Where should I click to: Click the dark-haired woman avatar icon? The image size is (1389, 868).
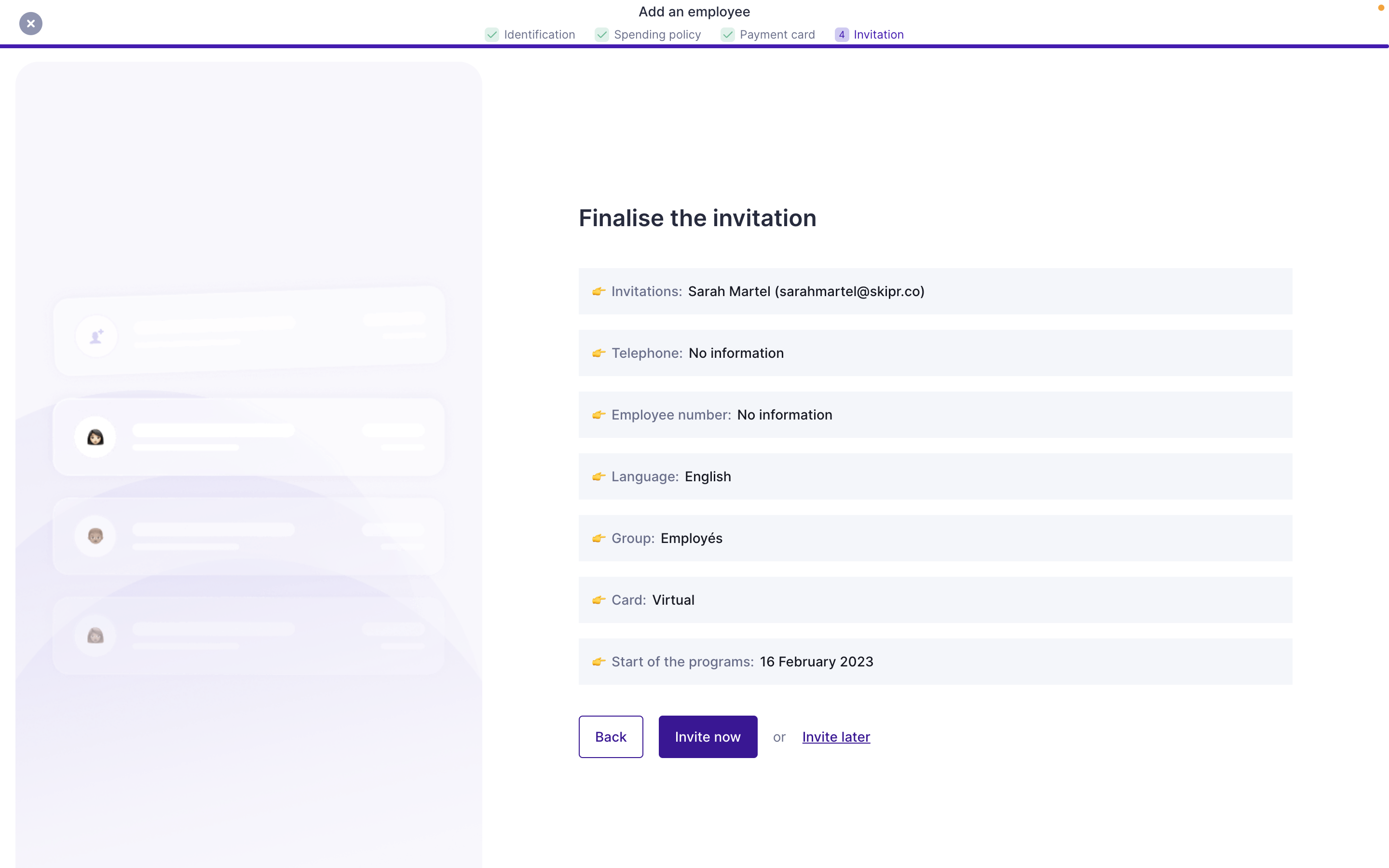point(95,437)
